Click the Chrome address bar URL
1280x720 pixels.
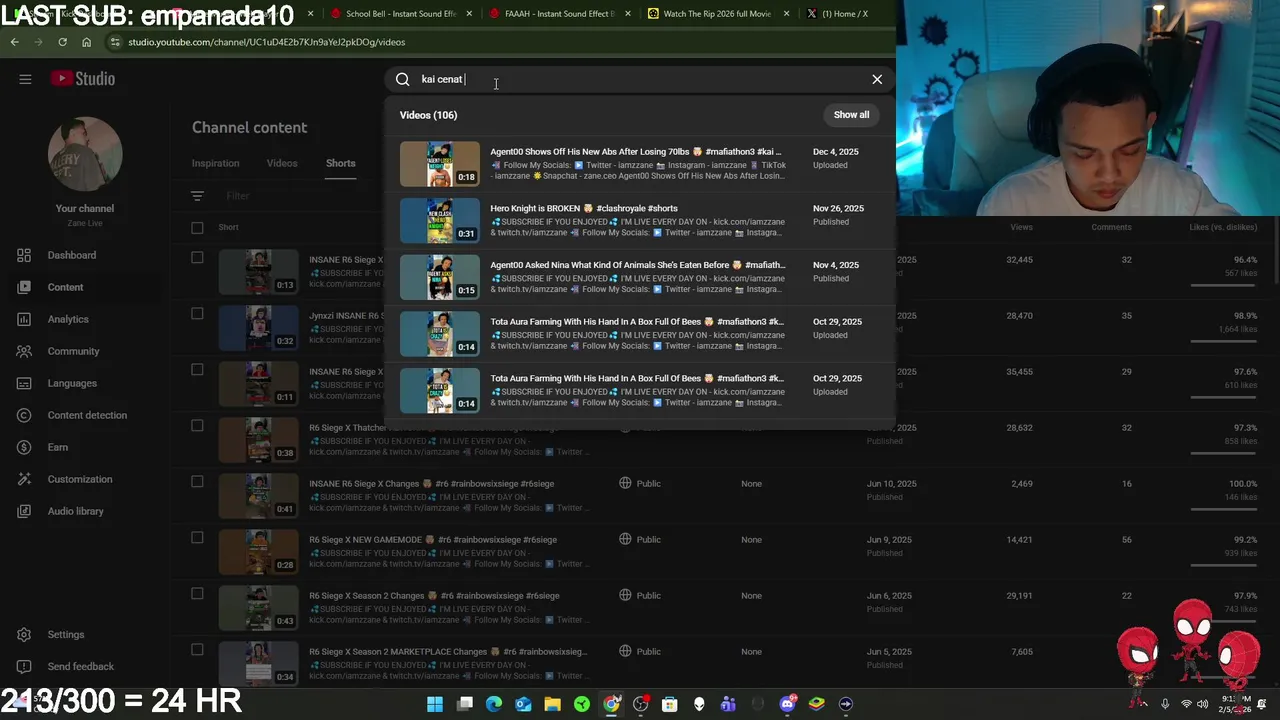(267, 42)
